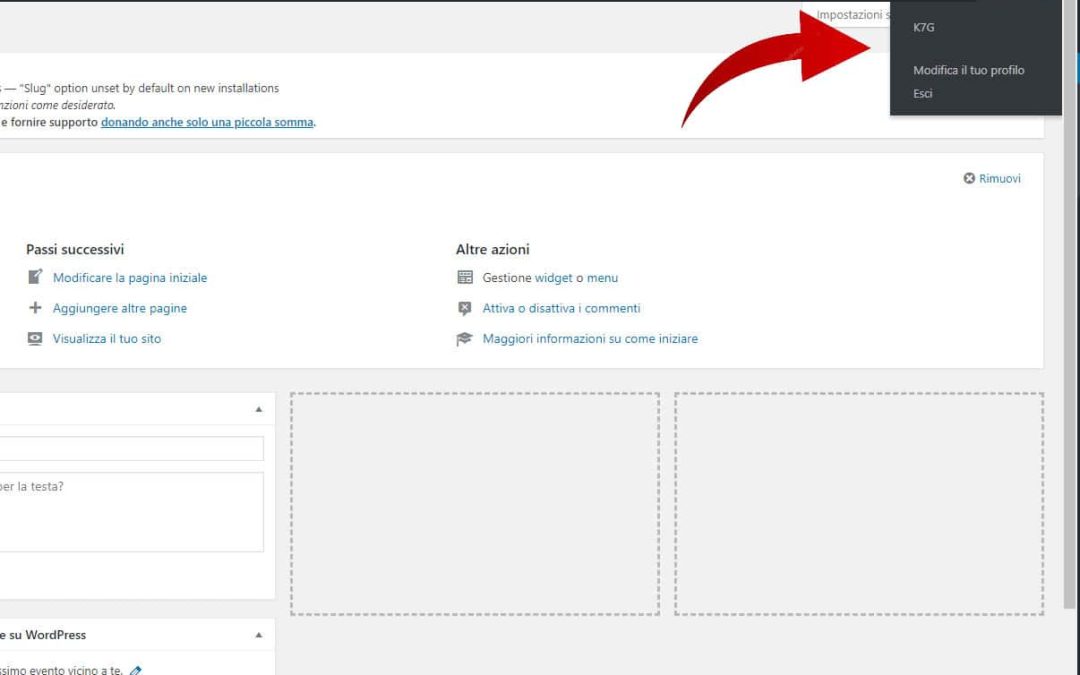Expand the Impostazioni schermata tab
The image size is (1080, 675).
tap(850, 15)
